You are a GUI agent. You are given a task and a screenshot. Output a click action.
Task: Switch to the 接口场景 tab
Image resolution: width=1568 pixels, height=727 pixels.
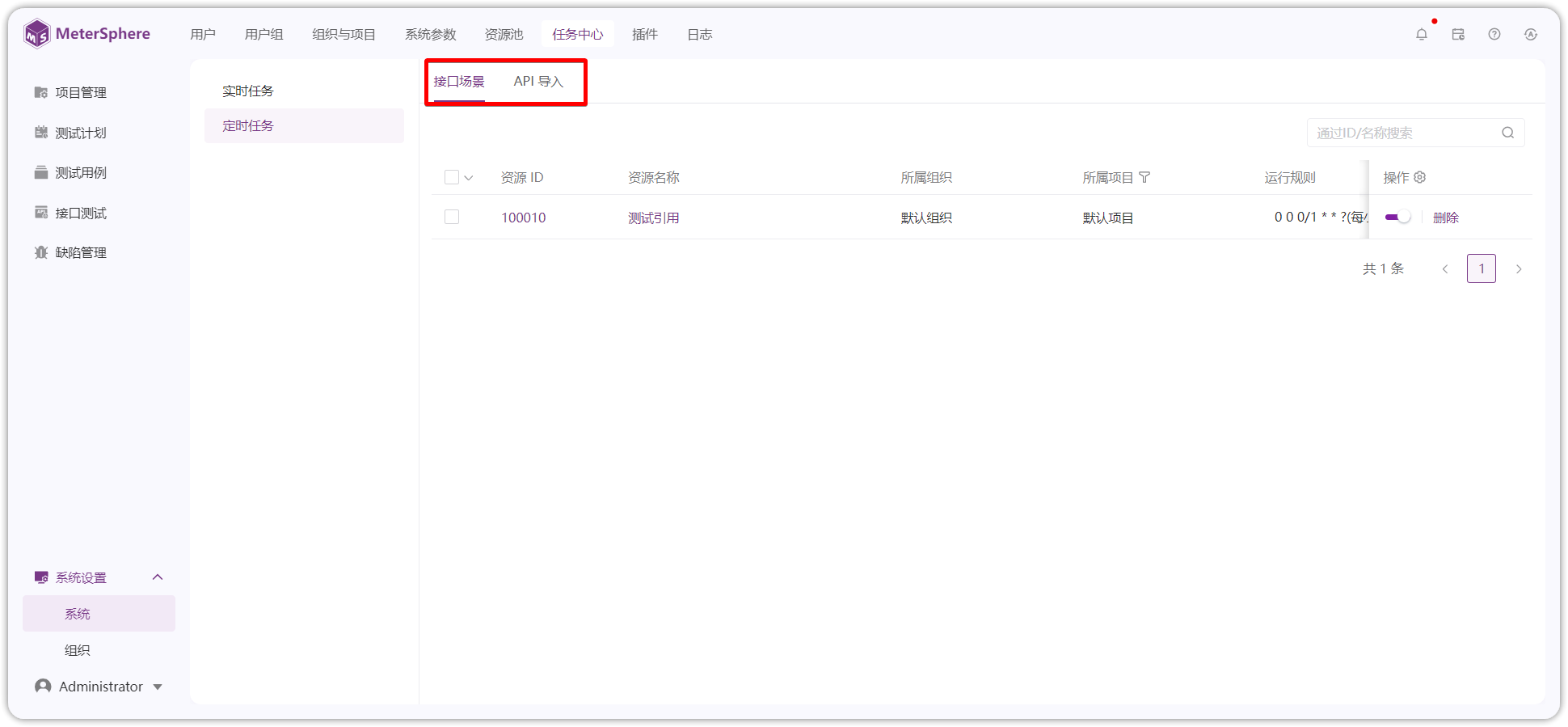click(x=459, y=81)
